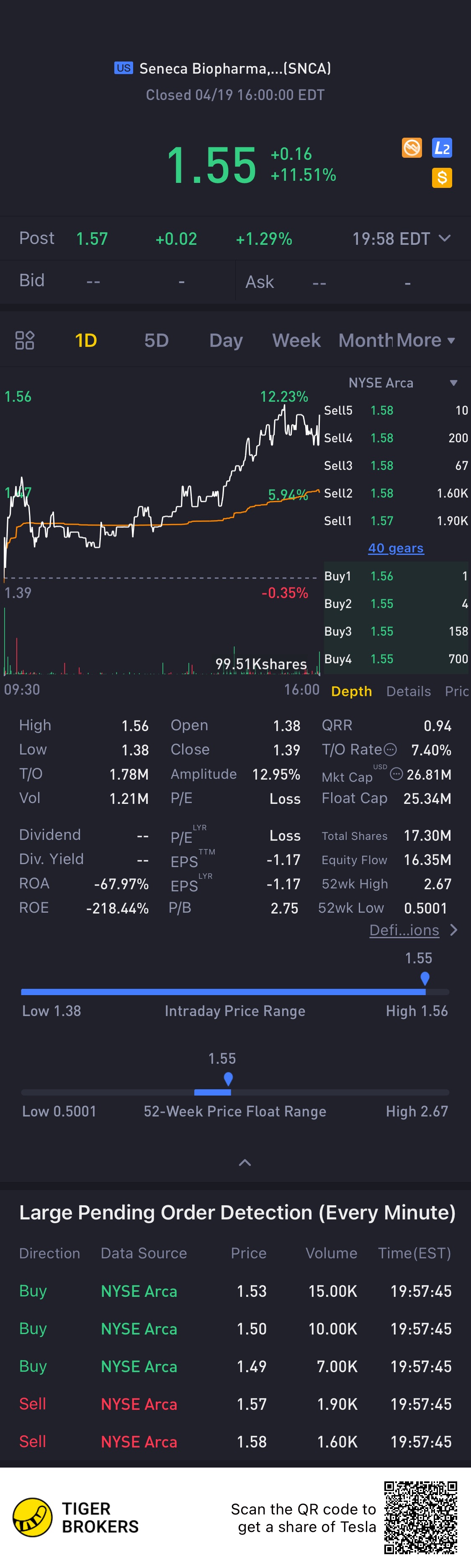471x1568 pixels.
Task: Tap the Tiger Brokers logo
Action: (75, 1517)
